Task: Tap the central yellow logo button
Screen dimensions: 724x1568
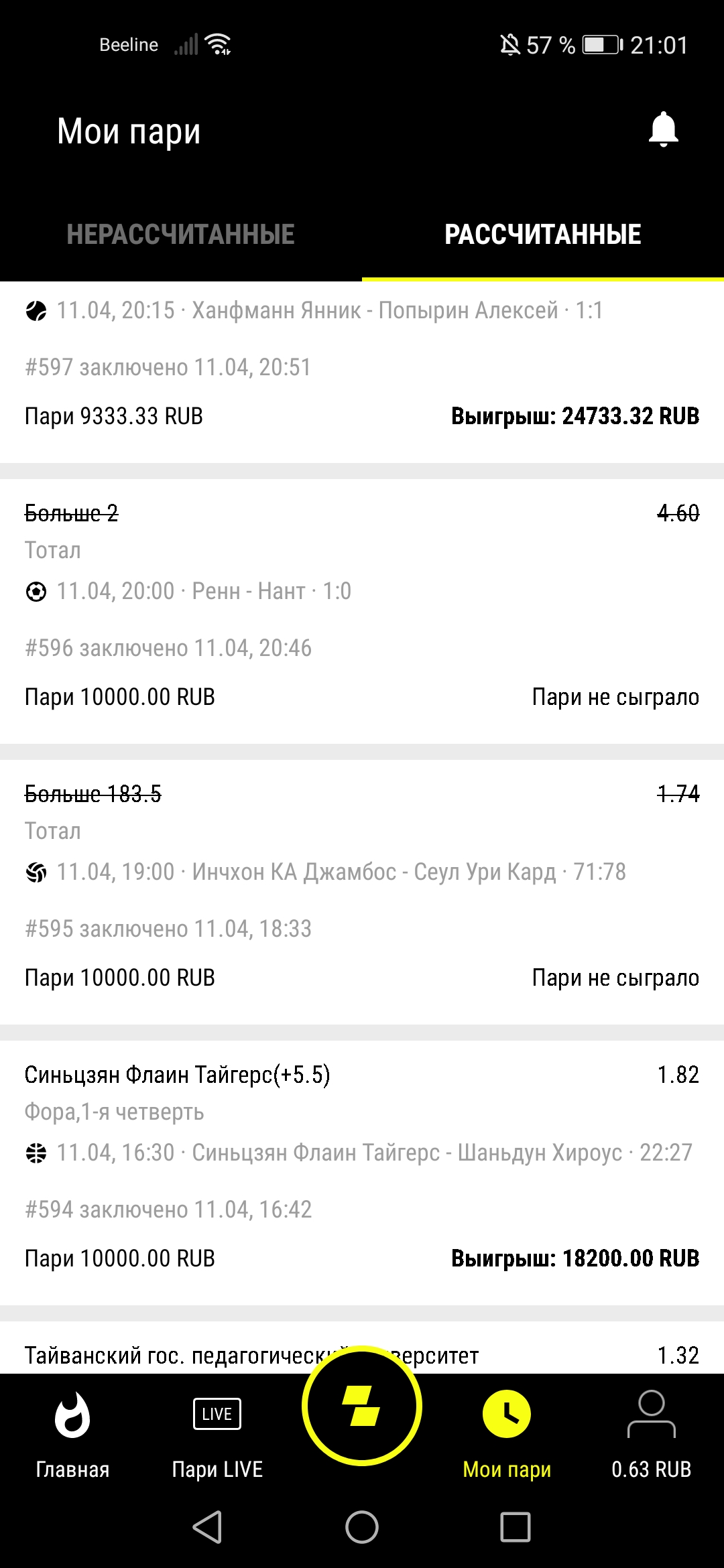Action: [x=362, y=1405]
